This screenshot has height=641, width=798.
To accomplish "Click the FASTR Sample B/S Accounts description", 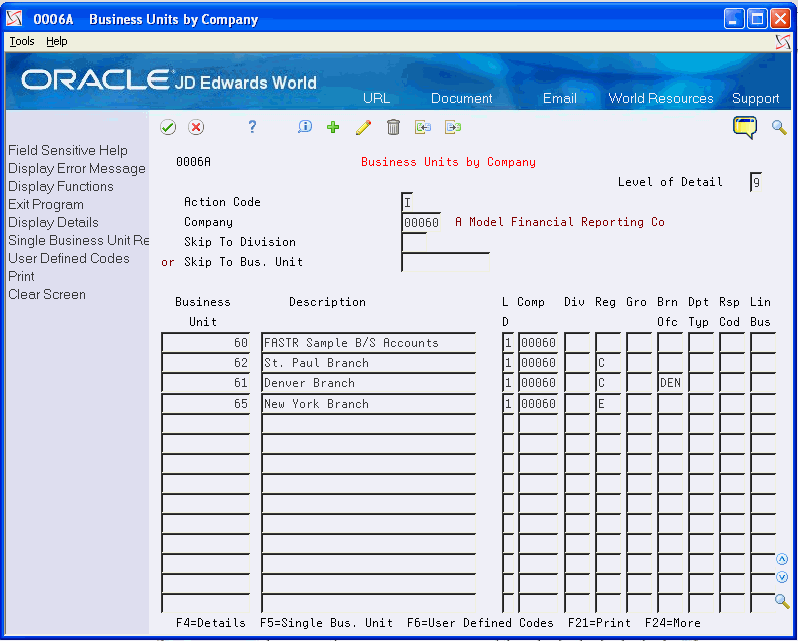I will pyautogui.click(x=368, y=343).
